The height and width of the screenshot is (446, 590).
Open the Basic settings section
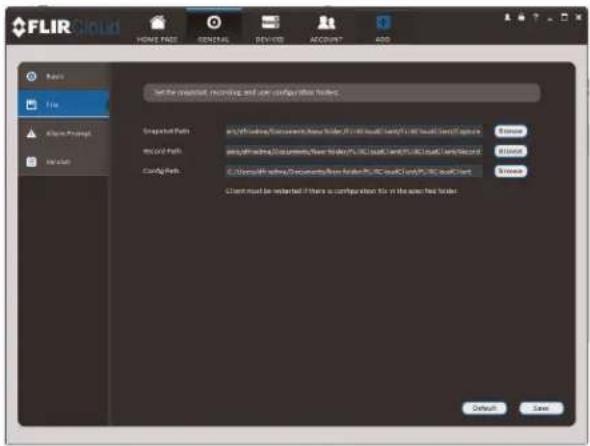[64, 76]
